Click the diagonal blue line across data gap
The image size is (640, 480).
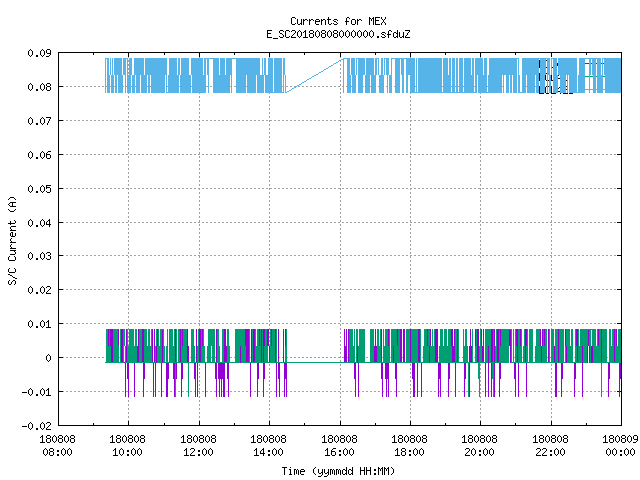(x=314, y=76)
